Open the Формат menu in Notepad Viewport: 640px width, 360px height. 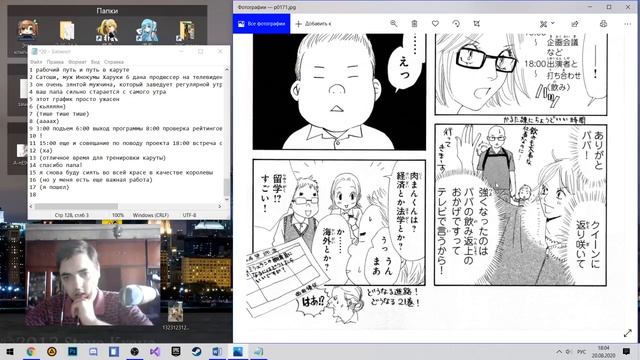[x=77, y=62]
